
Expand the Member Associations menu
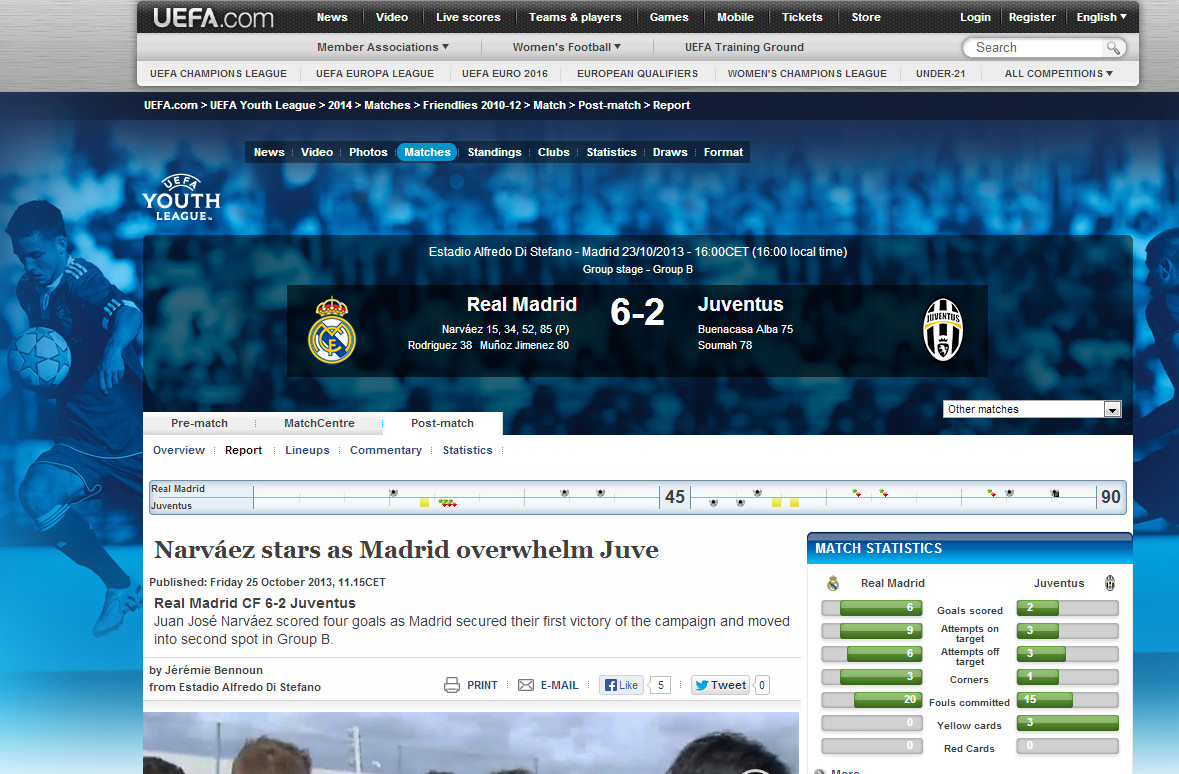383,47
